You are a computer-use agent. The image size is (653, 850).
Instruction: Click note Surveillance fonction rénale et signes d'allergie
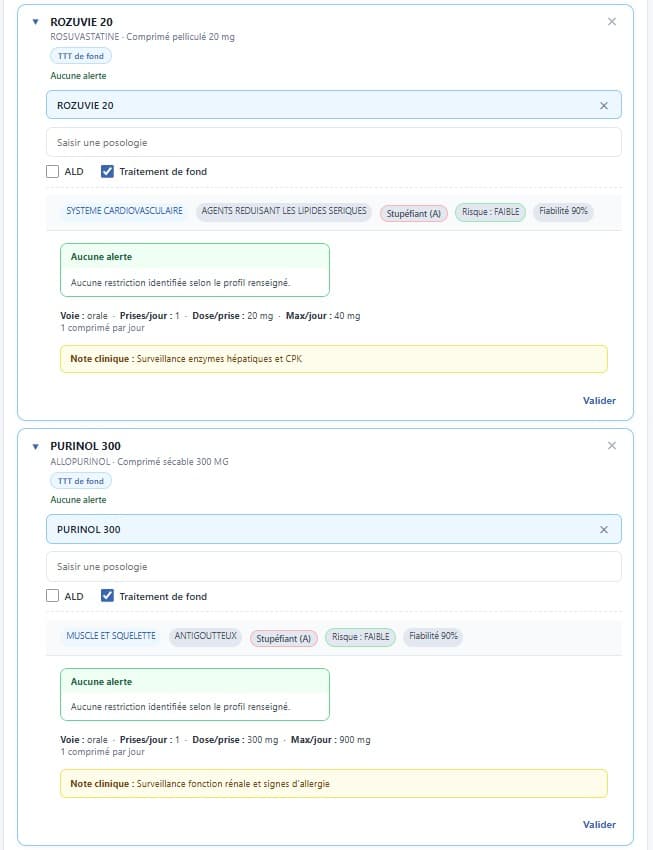click(x=334, y=783)
